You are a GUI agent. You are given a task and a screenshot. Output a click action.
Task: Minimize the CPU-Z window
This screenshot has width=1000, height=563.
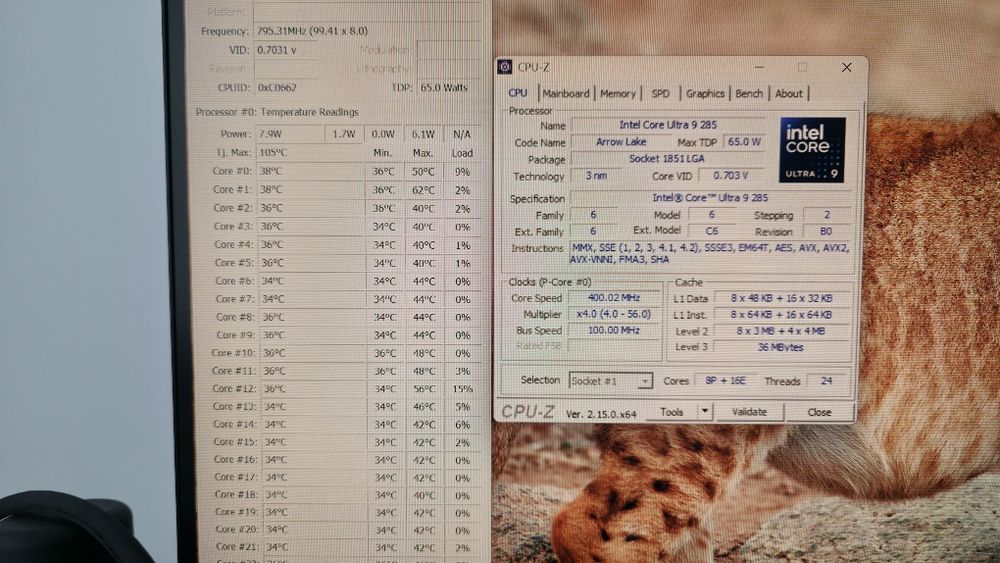759,67
